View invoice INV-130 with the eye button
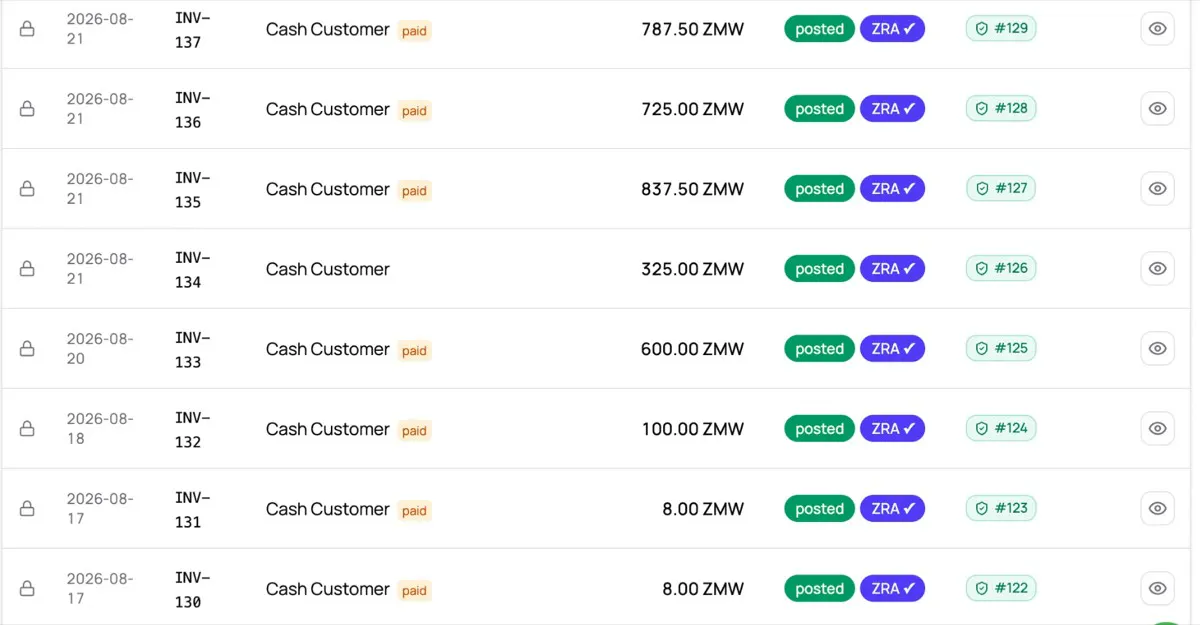 point(1157,589)
